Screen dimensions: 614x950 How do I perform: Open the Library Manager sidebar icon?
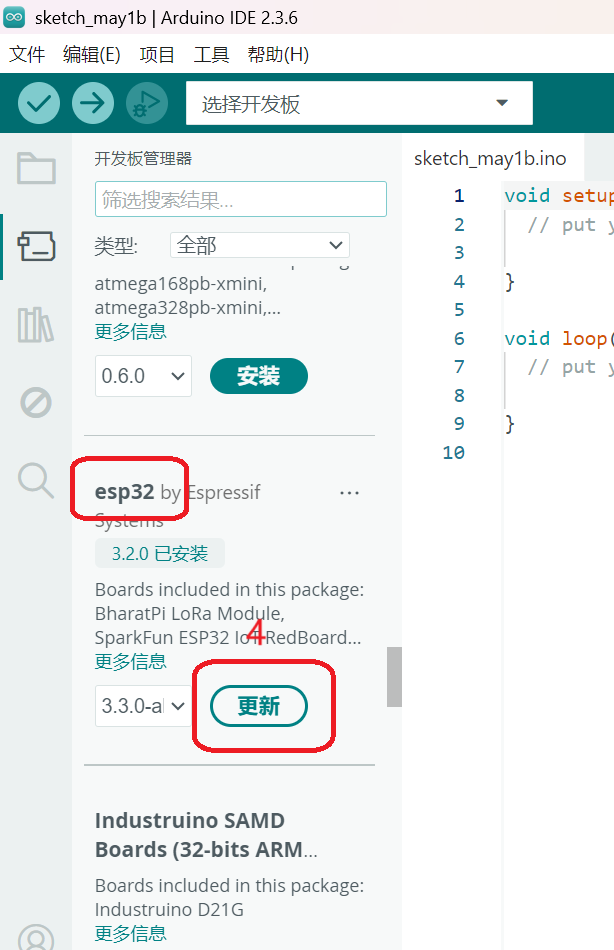36,325
